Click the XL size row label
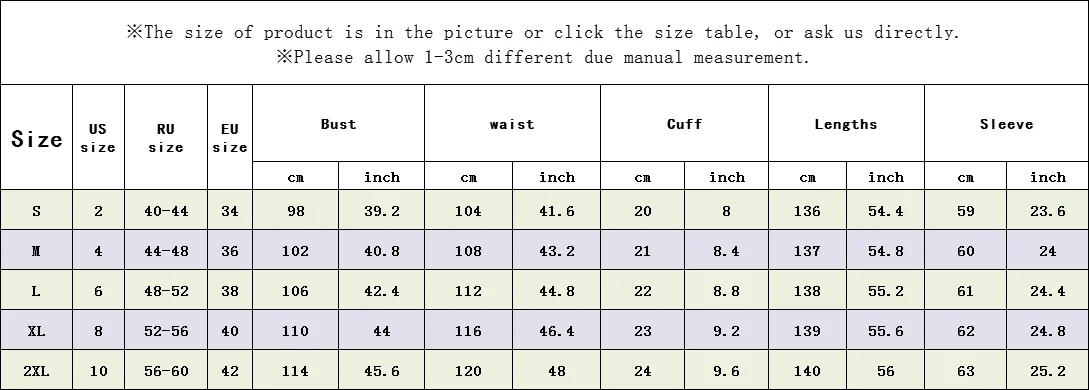The height and width of the screenshot is (390, 1089). pos(36,330)
